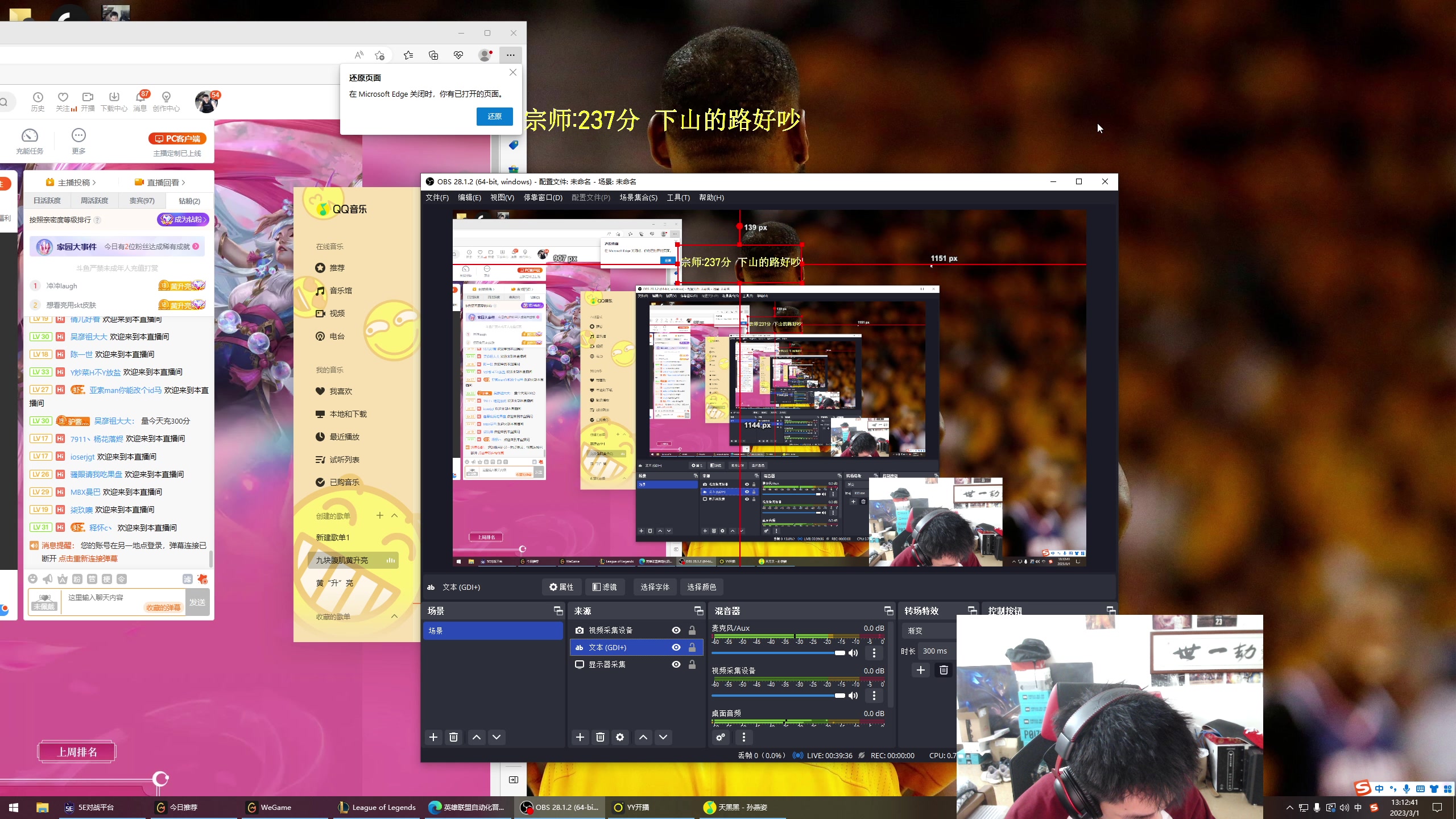This screenshot has height=819, width=1456.
Task: Move selected source down in 来源 panel
Action: point(663,737)
